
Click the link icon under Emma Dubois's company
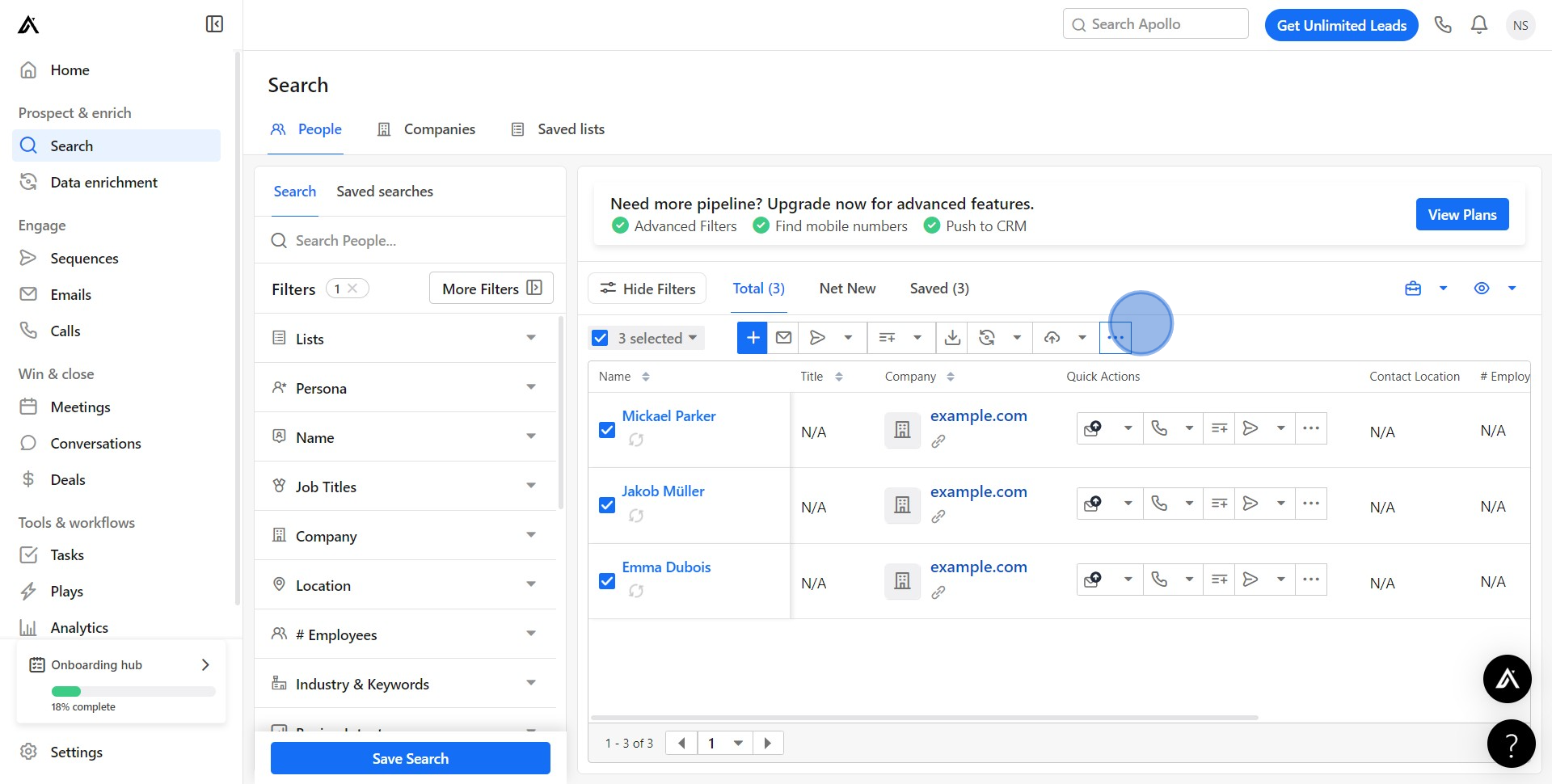click(x=938, y=592)
